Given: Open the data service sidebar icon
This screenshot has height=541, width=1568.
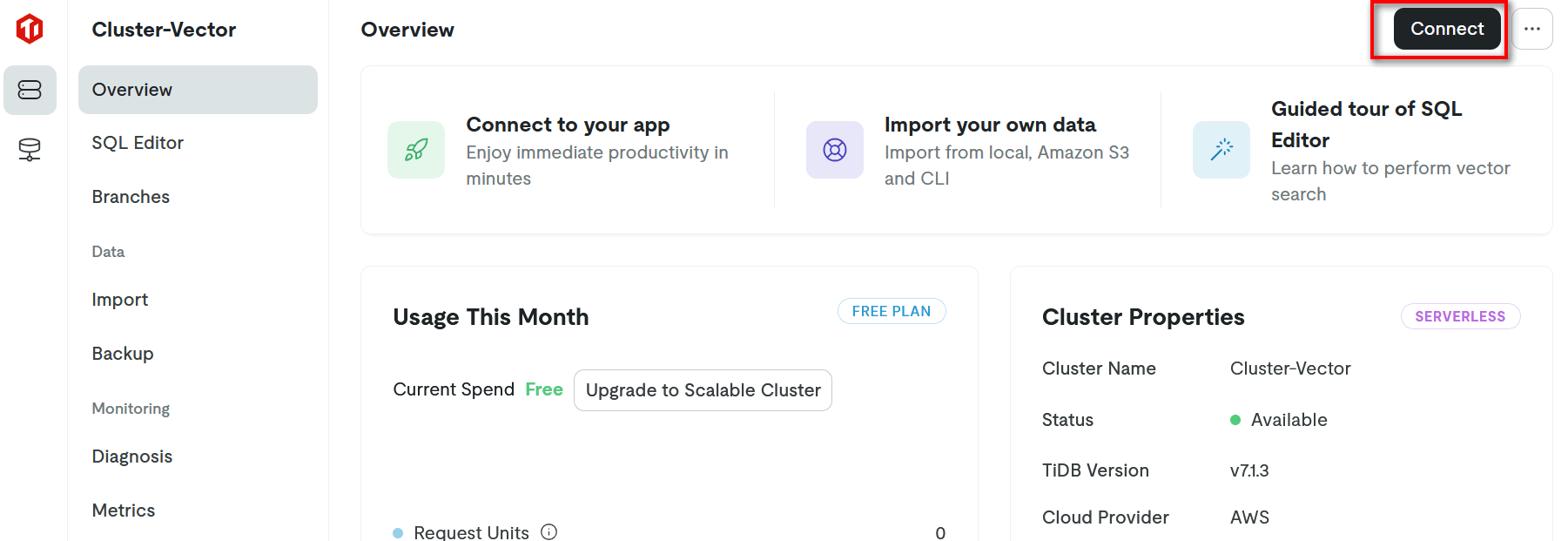Looking at the screenshot, I should pyautogui.click(x=30, y=150).
